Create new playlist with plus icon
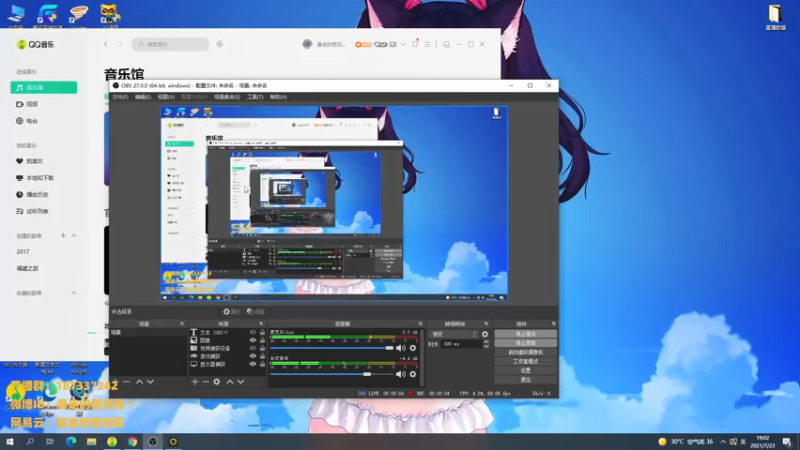800x450 pixels. (63, 236)
